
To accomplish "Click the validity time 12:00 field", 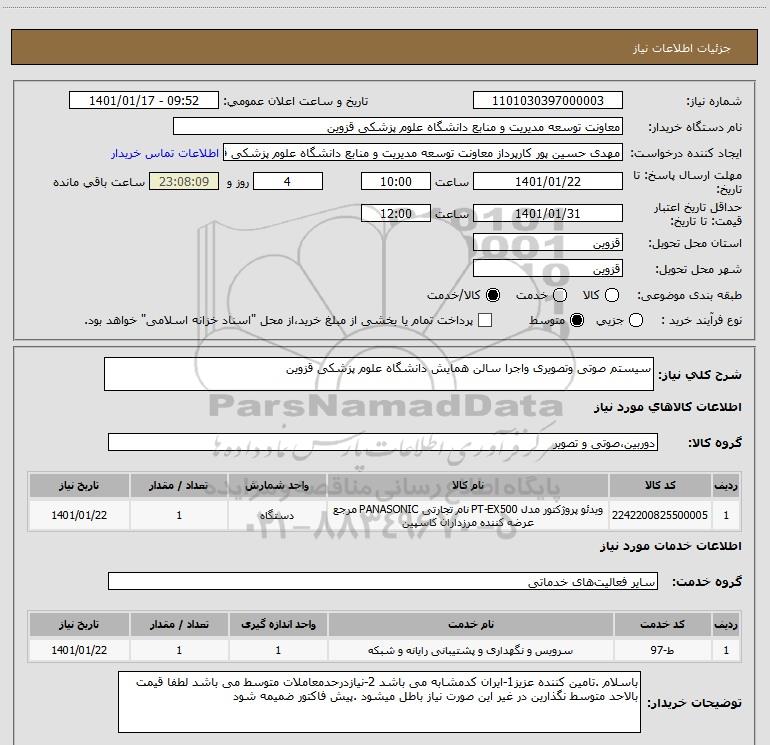I will click(x=396, y=214).
